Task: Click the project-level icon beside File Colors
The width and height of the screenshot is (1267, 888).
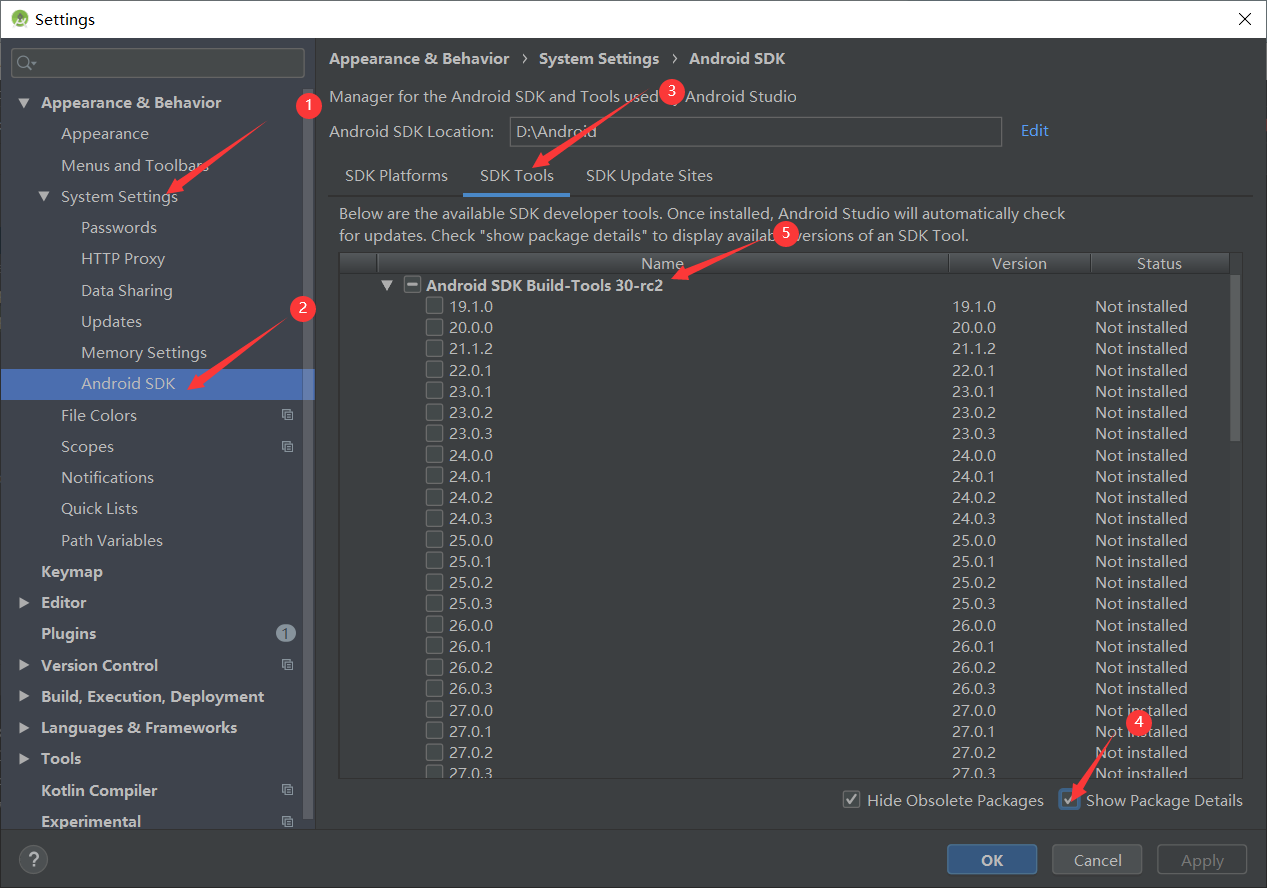Action: 287,415
